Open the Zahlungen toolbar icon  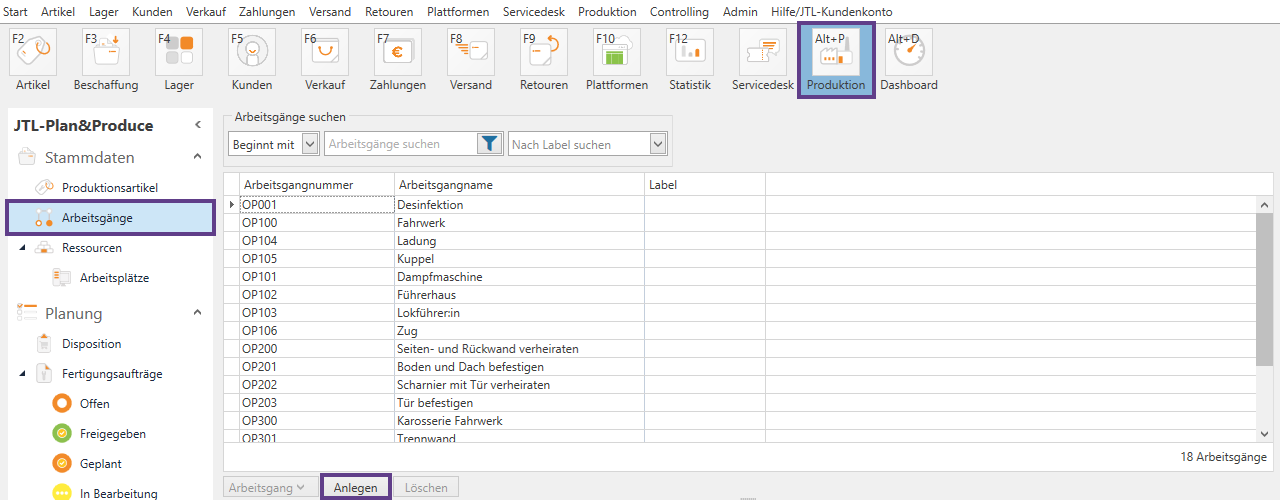pyautogui.click(x=397, y=53)
